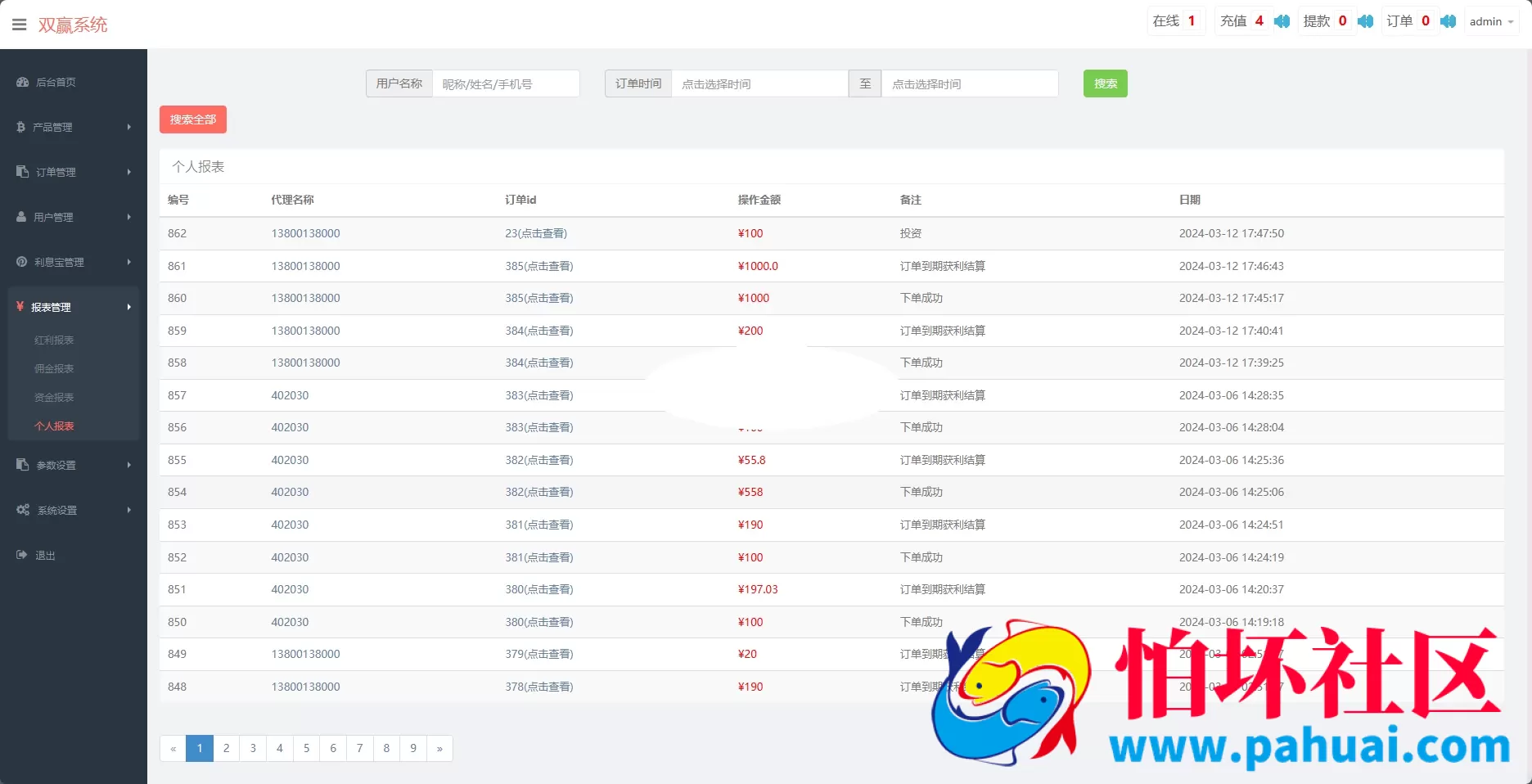Collapse the sidebar with the hamburger icon
This screenshot has width=1532, height=784.
tap(20, 24)
